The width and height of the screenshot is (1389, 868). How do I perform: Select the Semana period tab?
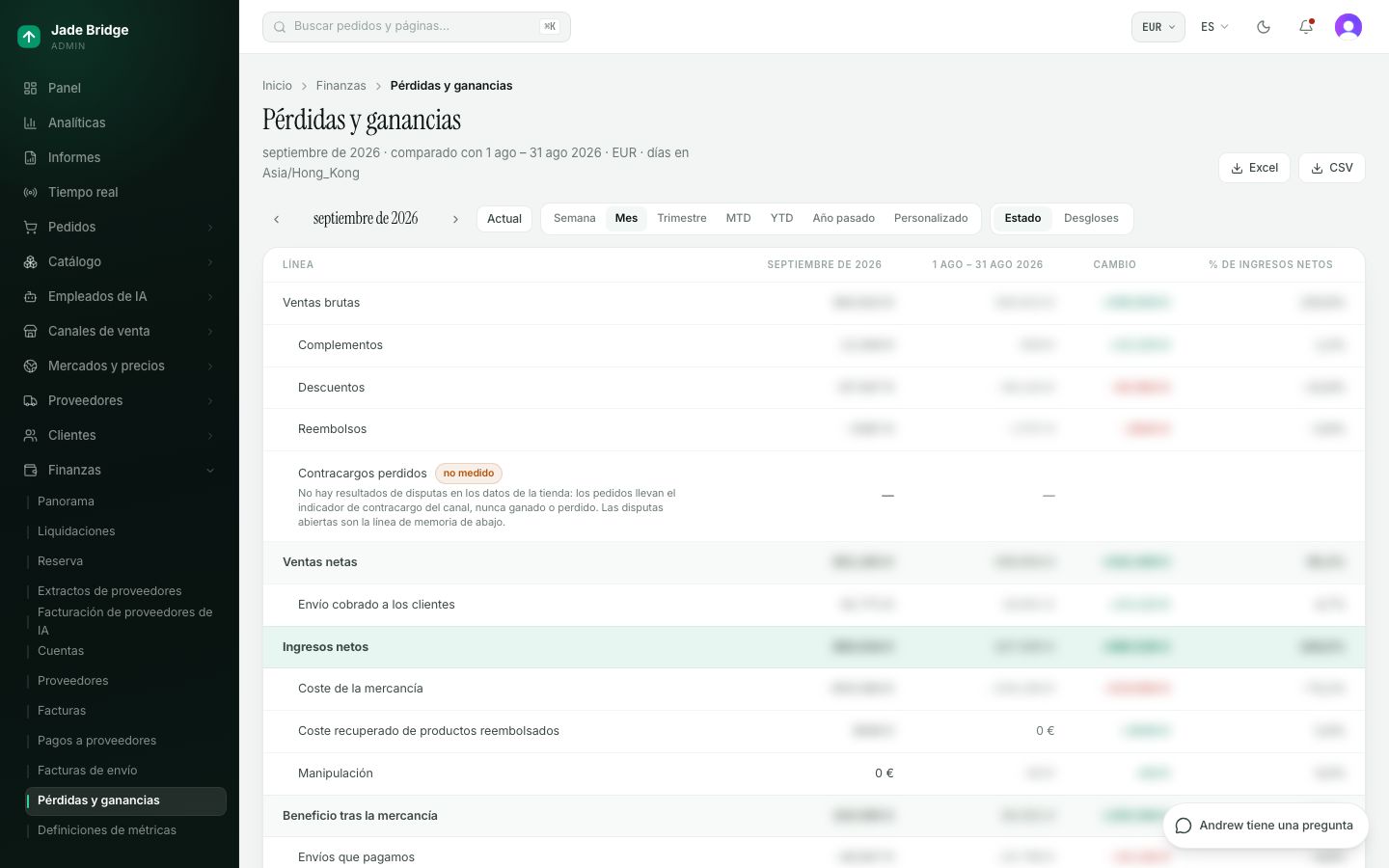(x=575, y=218)
